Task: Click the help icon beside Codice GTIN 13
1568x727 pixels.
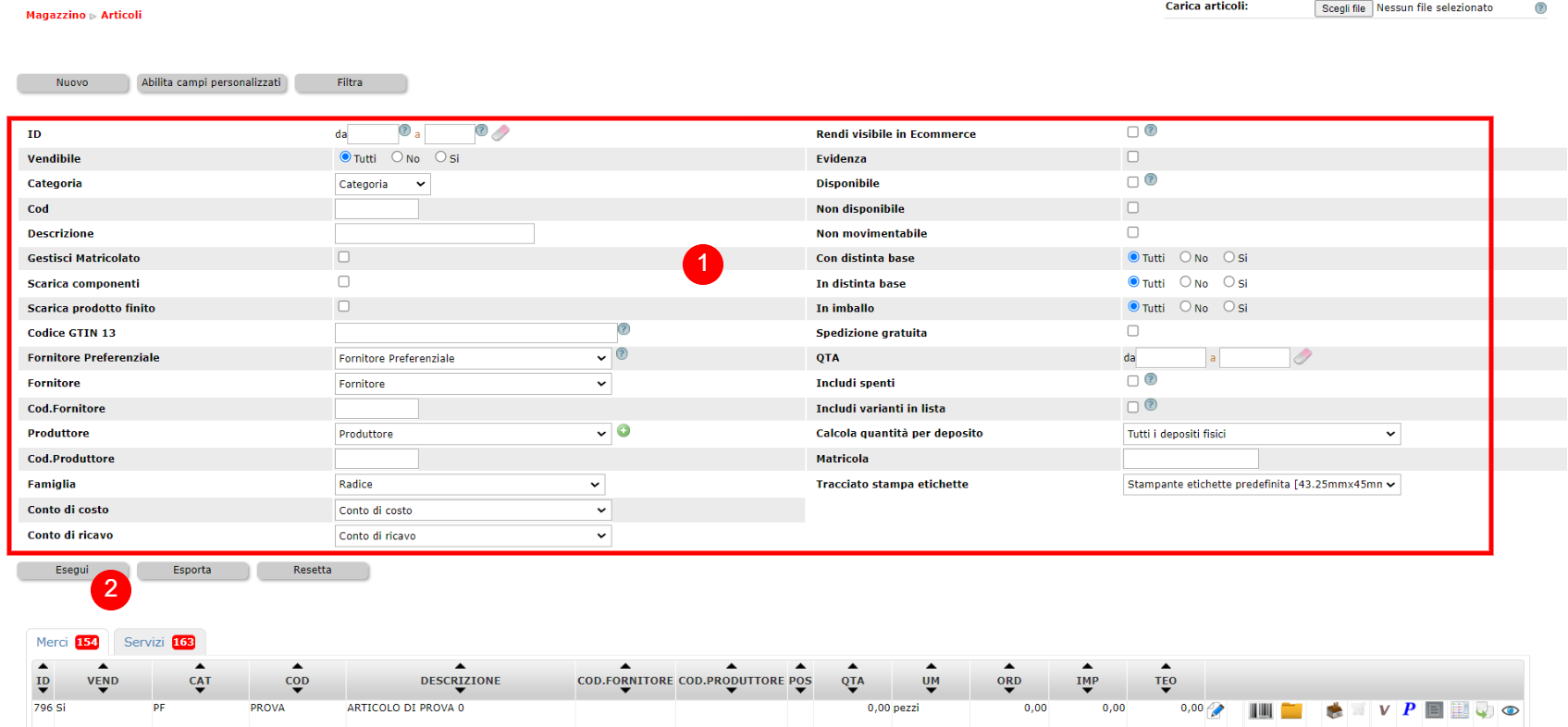Action: click(623, 329)
